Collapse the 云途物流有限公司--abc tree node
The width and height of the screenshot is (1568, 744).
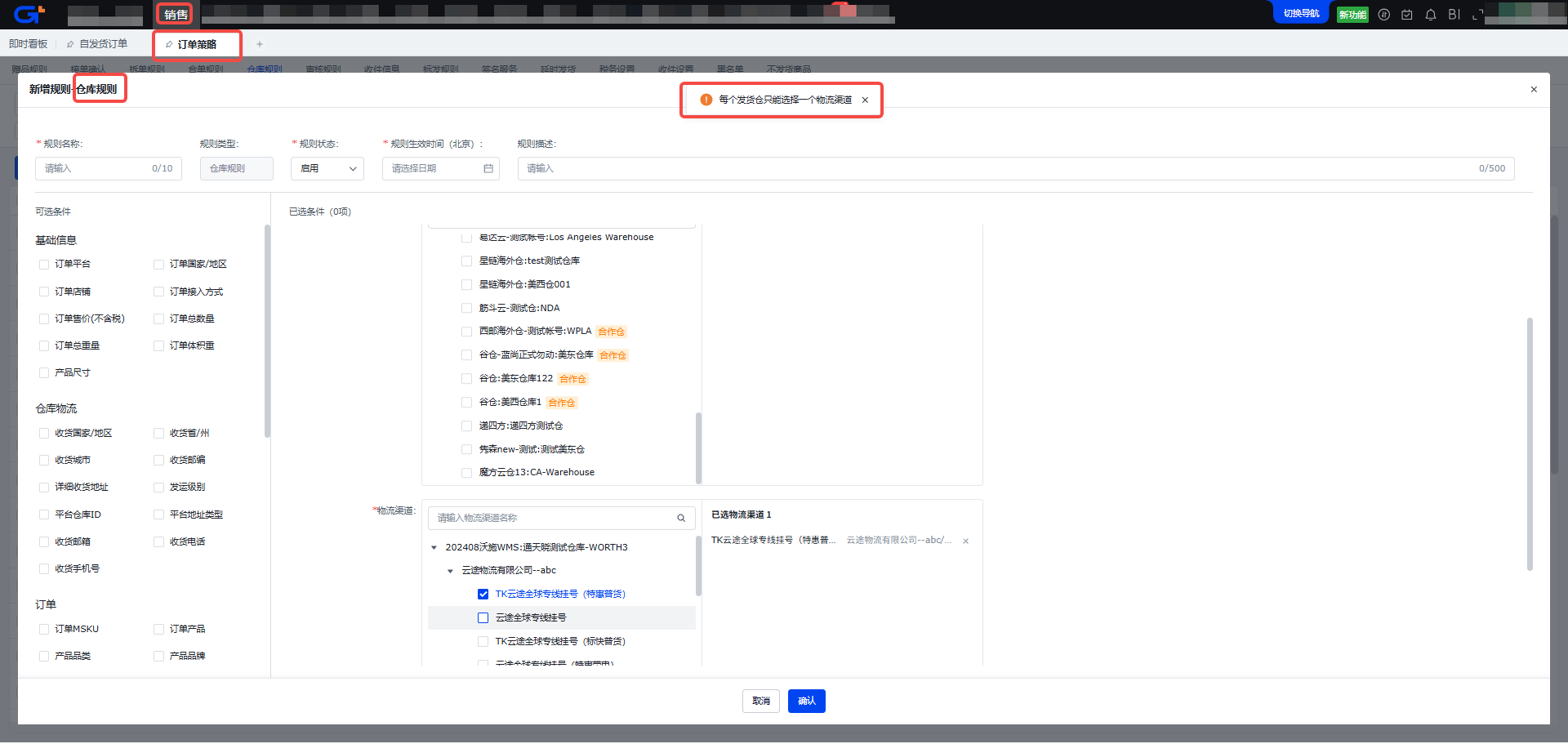point(450,571)
